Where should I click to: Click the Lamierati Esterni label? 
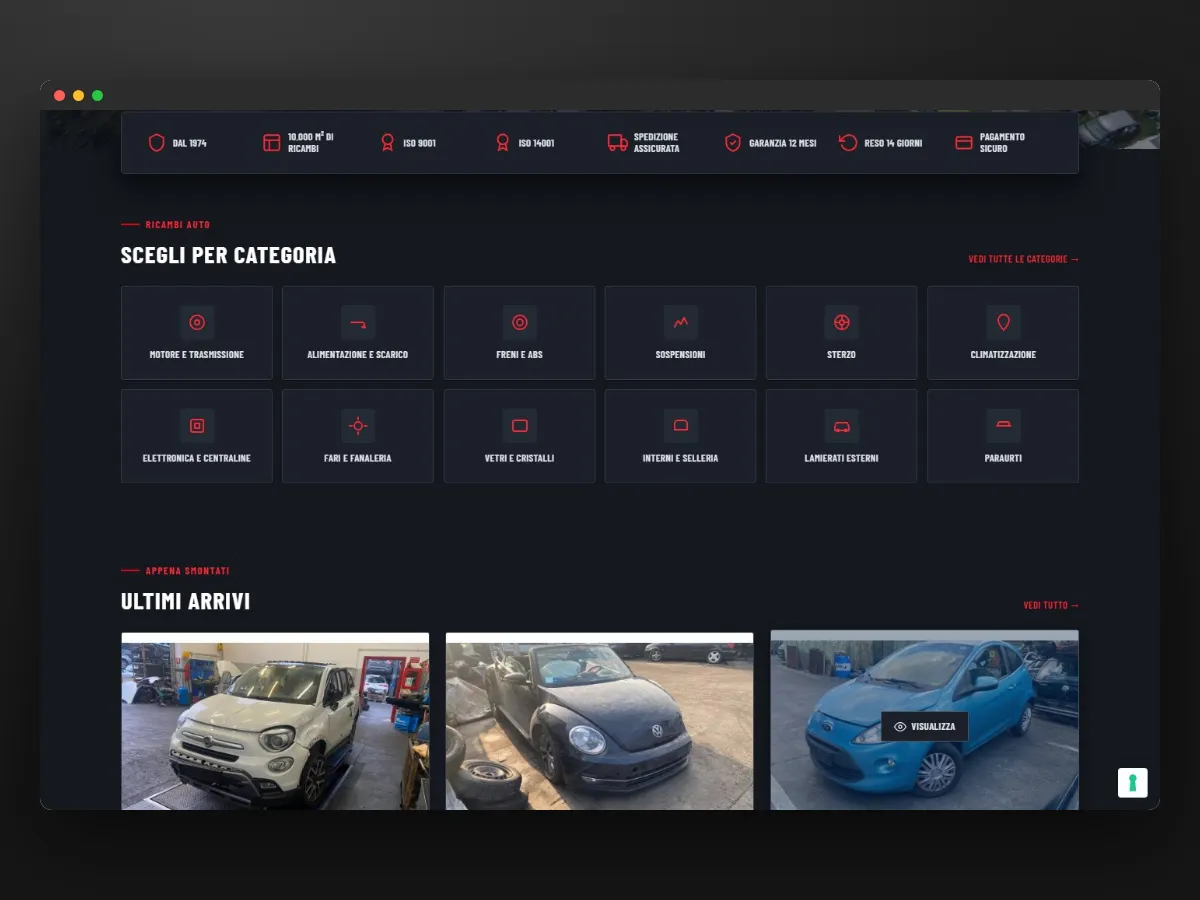[x=842, y=458]
